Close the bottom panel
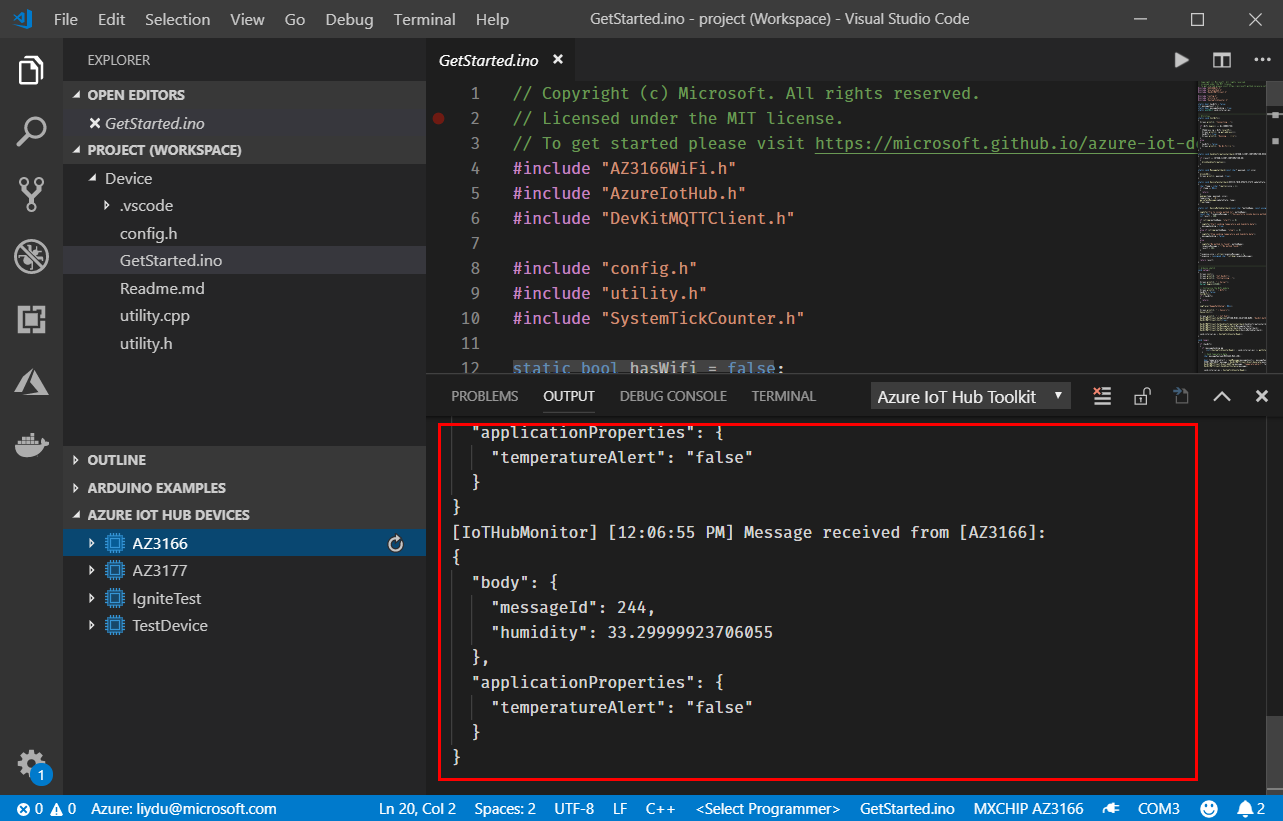1283x821 pixels. [1262, 396]
